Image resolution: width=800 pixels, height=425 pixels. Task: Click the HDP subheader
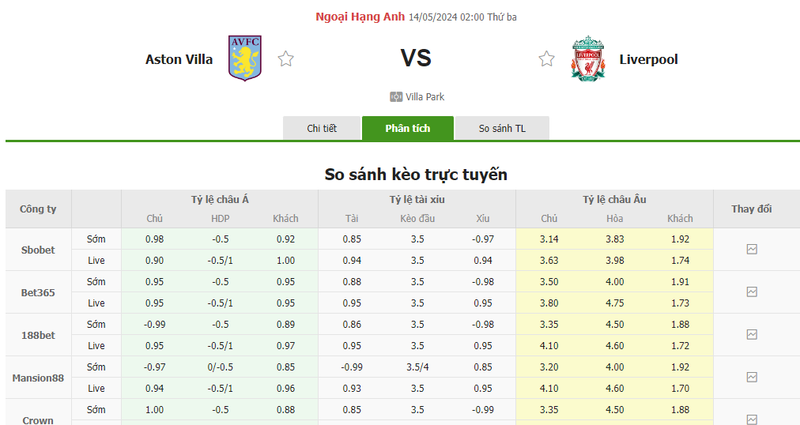[220, 218]
